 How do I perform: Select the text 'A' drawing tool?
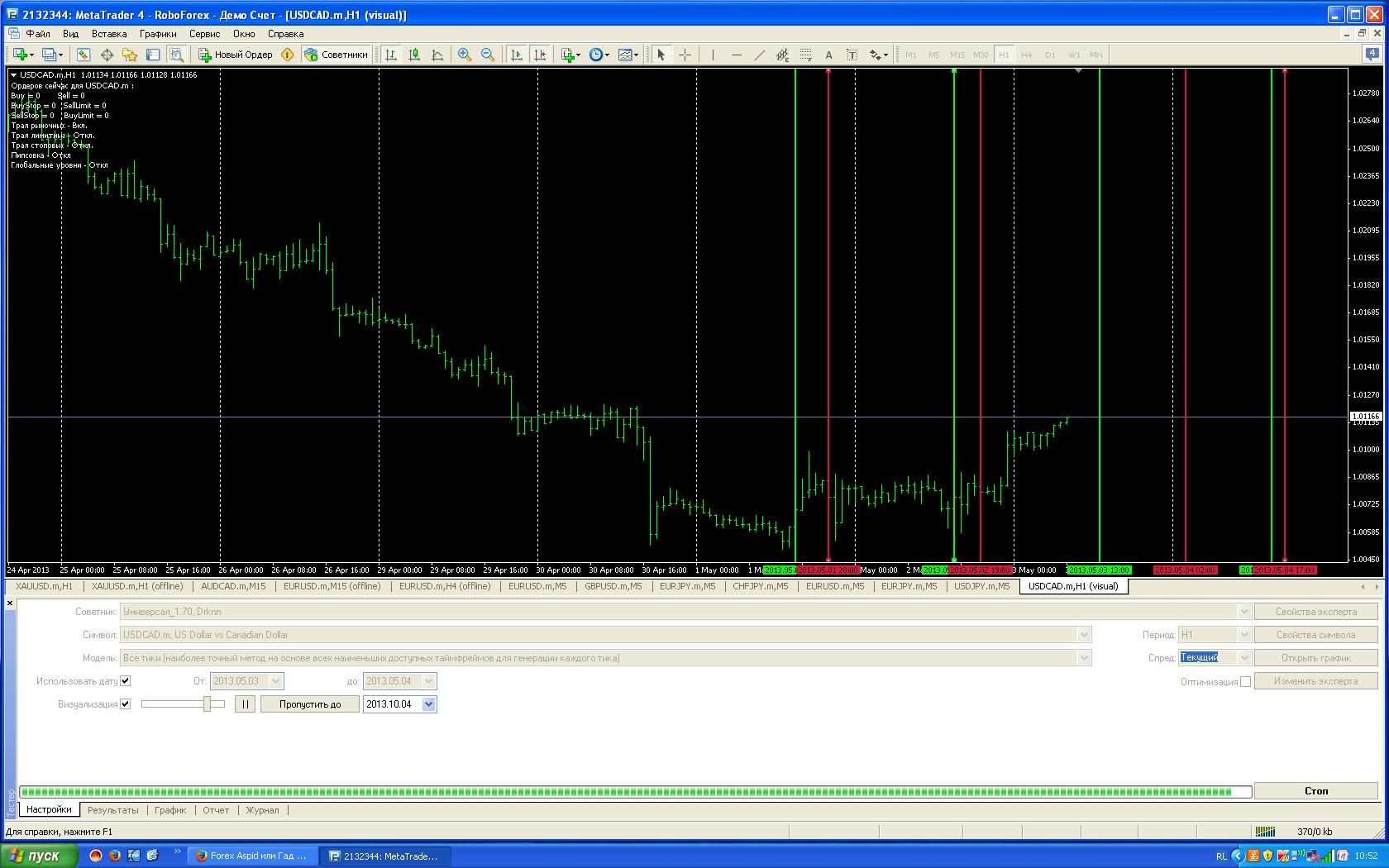tap(828, 55)
